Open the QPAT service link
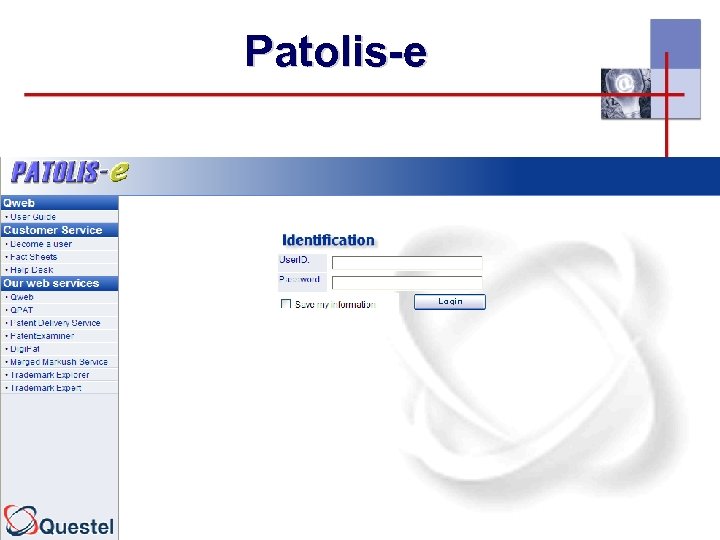This screenshot has height=540, width=720. pyautogui.click(x=21, y=310)
